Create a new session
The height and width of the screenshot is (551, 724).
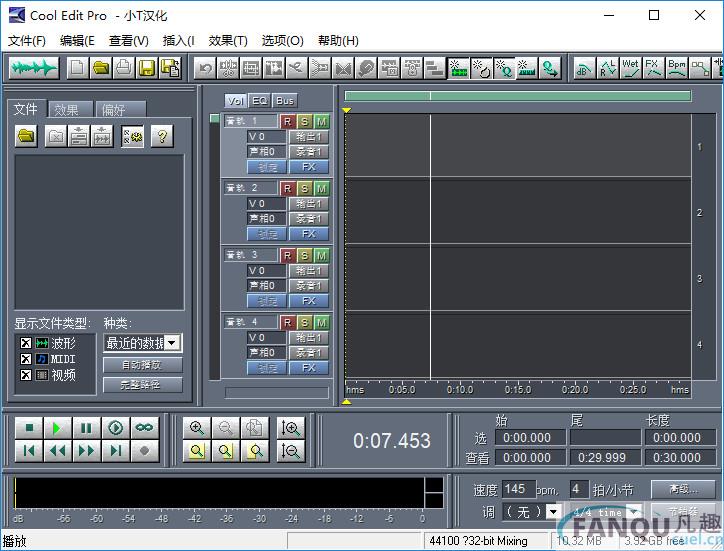coord(77,68)
